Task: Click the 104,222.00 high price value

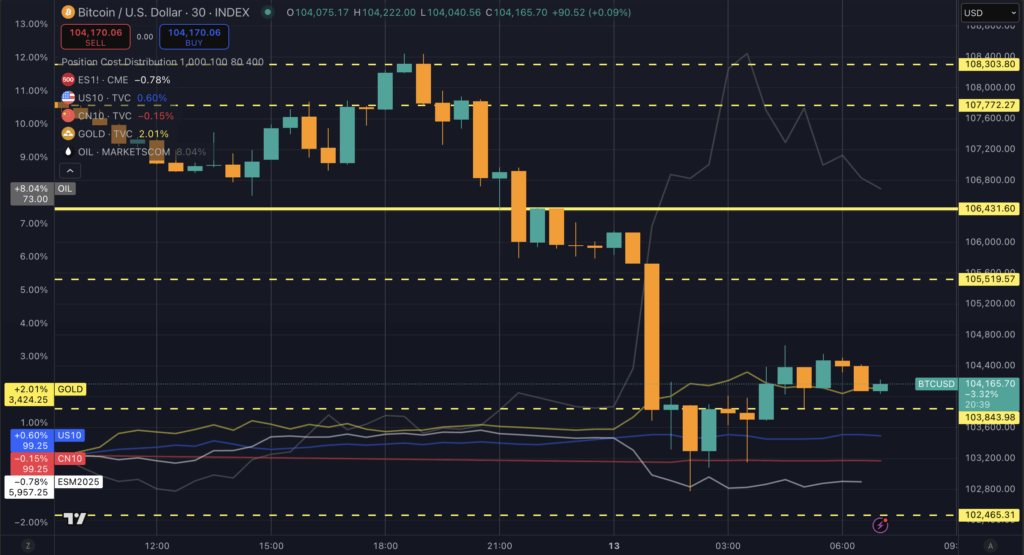Action: coord(389,12)
